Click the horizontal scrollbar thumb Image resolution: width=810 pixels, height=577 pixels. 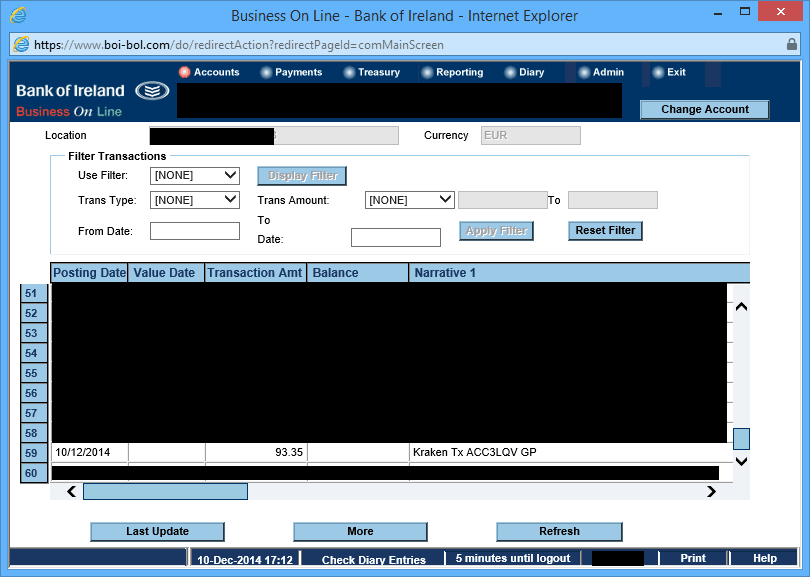165,491
